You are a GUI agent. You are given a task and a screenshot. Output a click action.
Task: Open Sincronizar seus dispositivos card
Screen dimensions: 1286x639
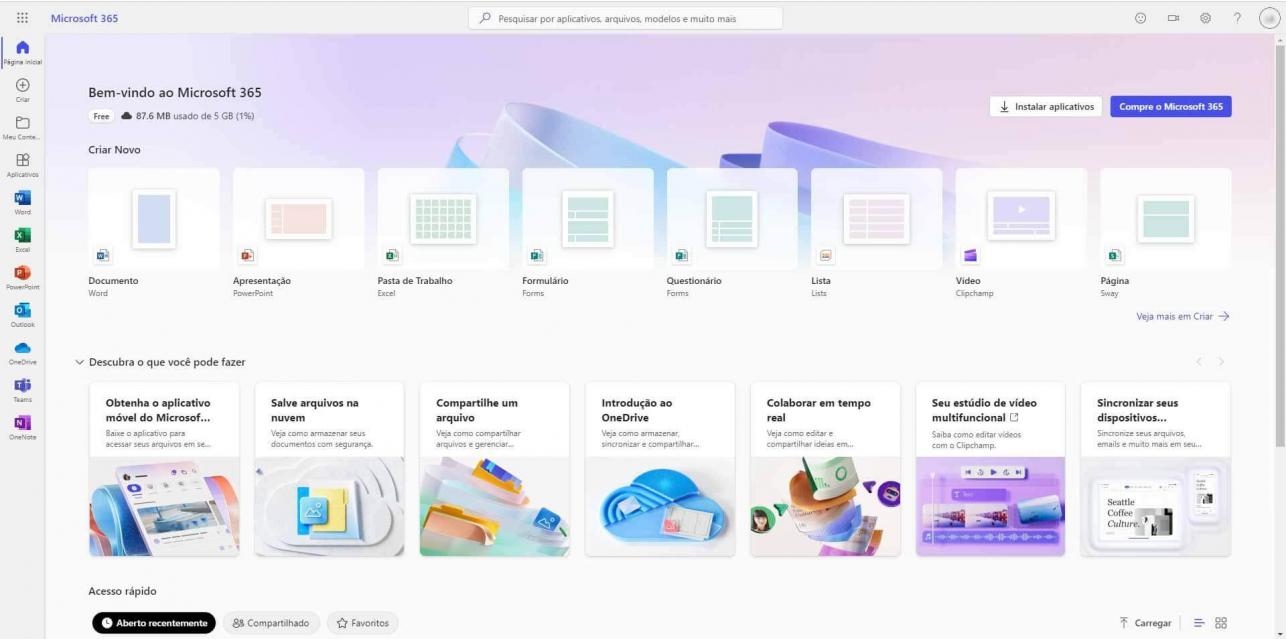click(x=1156, y=469)
